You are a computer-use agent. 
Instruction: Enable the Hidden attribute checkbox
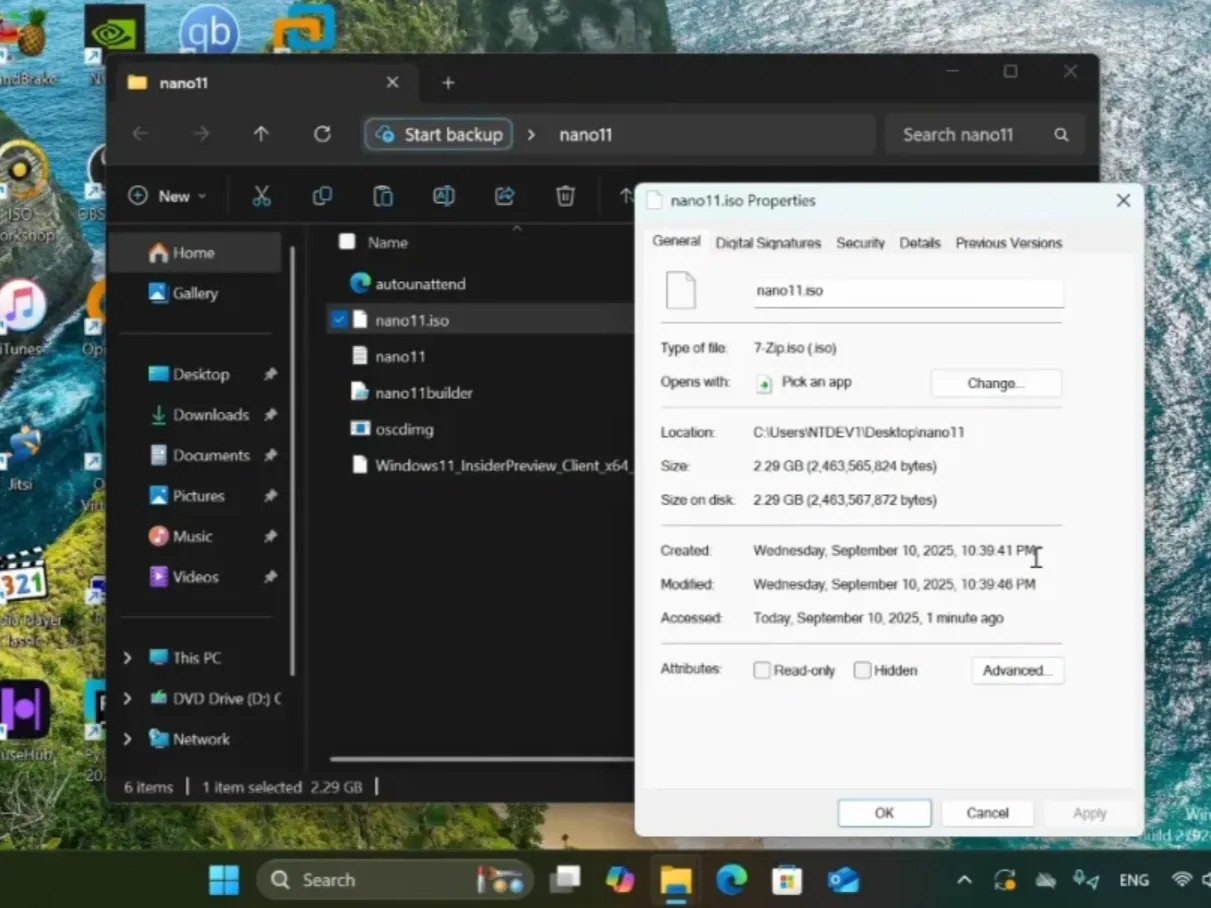pyautogui.click(x=862, y=670)
